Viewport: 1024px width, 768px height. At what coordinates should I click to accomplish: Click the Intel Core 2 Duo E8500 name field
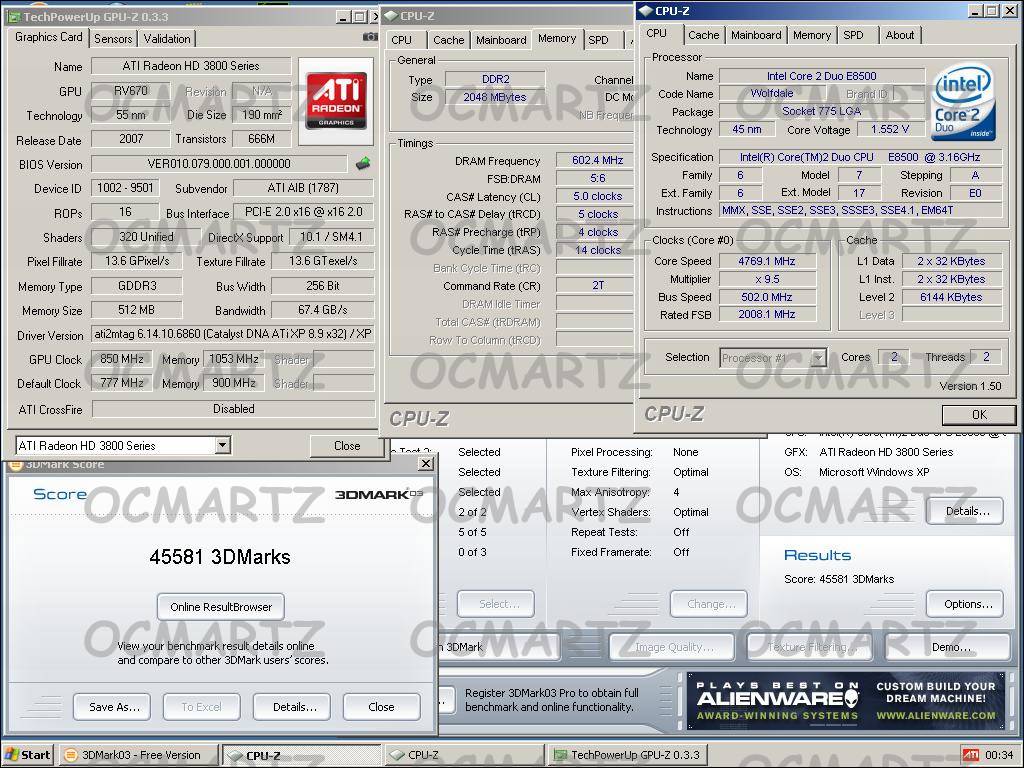coord(822,76)
